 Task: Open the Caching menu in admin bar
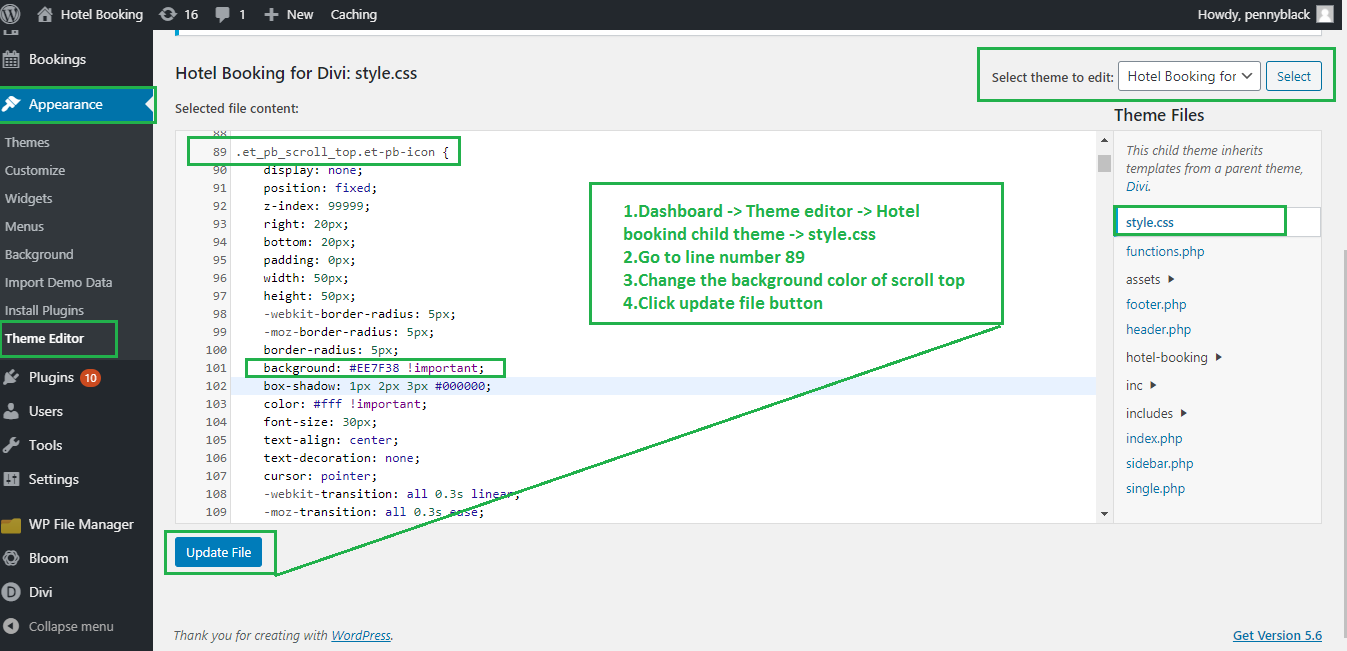(354, 14)
